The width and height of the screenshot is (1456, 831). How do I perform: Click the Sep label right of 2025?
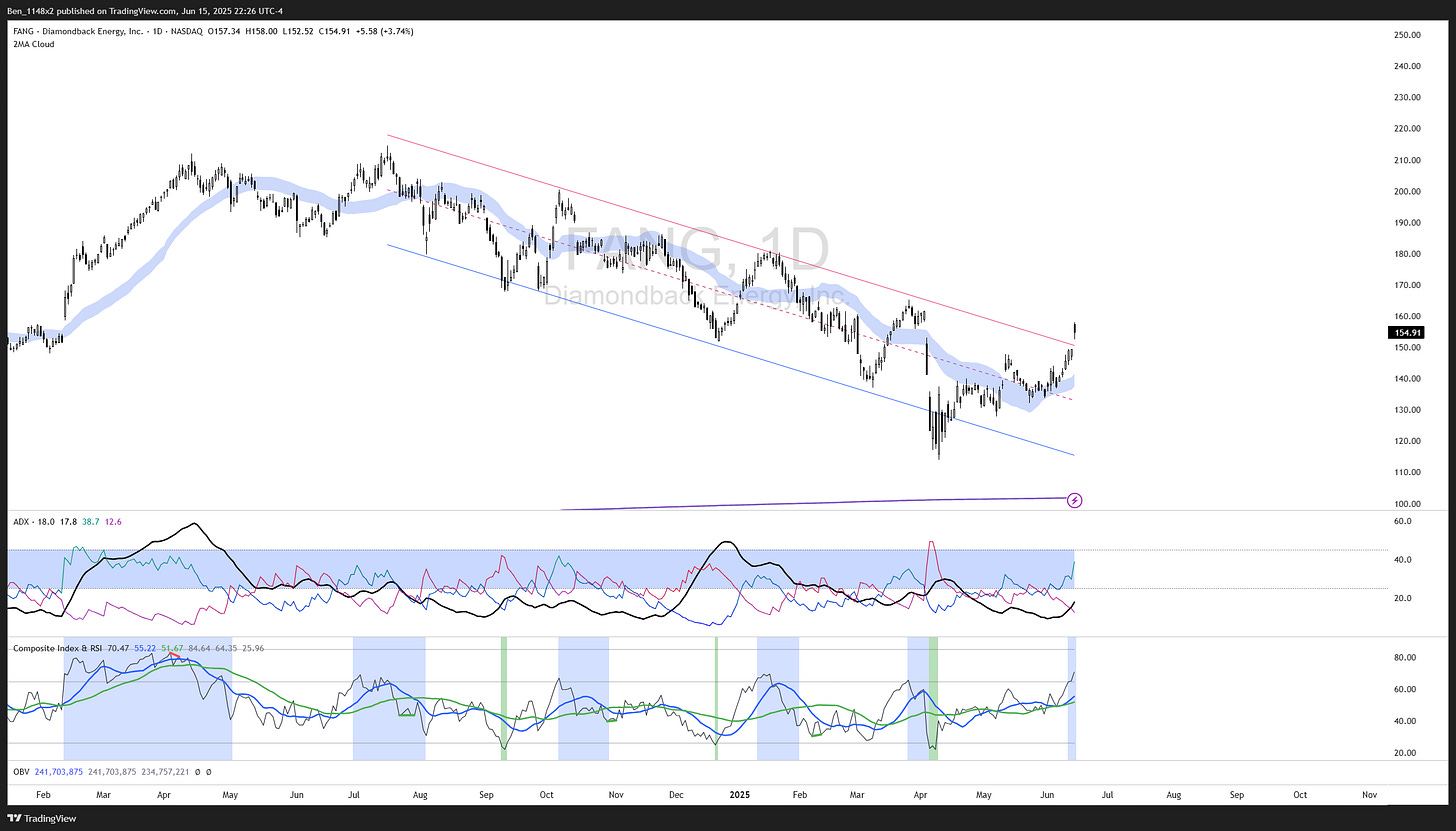click(1237, 794)
